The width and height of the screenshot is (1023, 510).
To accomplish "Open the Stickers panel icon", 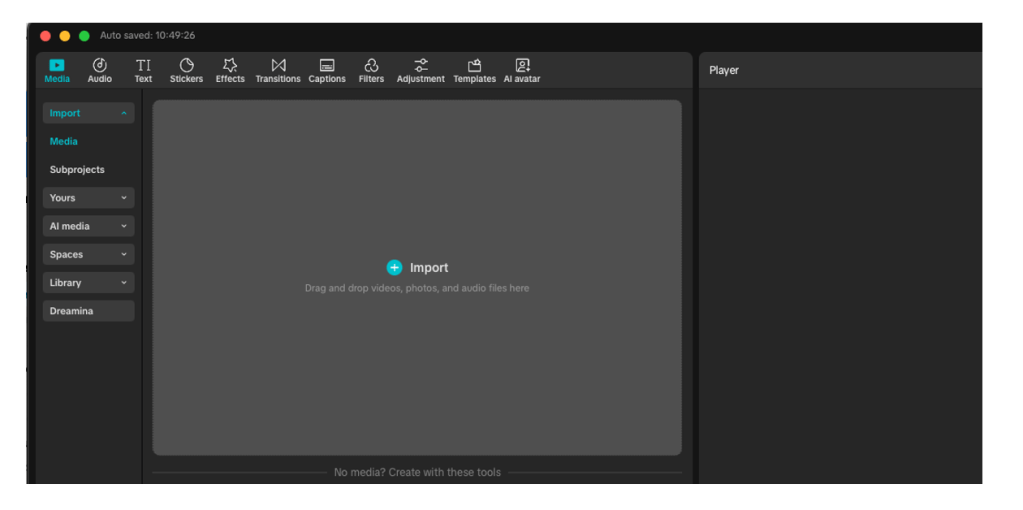I will coord(186,65).
